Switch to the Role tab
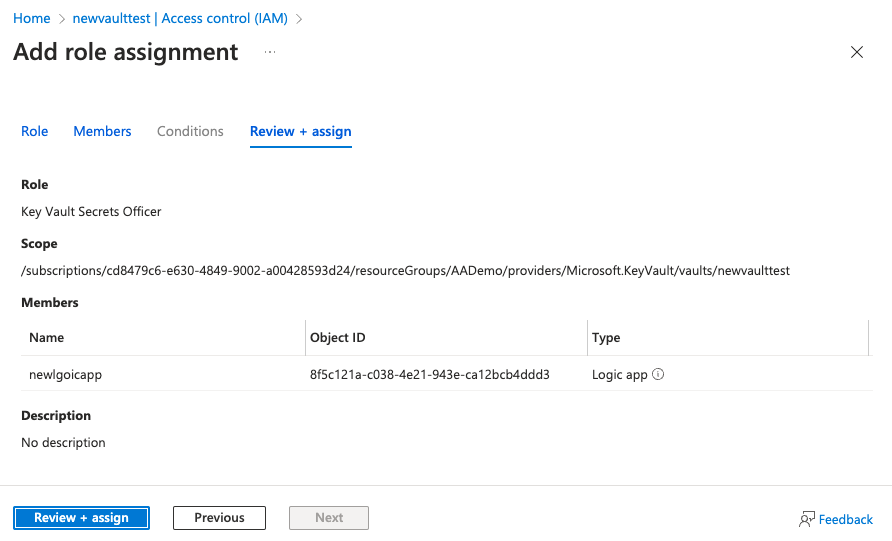The width and height of the screenshot is (892, 541). pos(35,131)
